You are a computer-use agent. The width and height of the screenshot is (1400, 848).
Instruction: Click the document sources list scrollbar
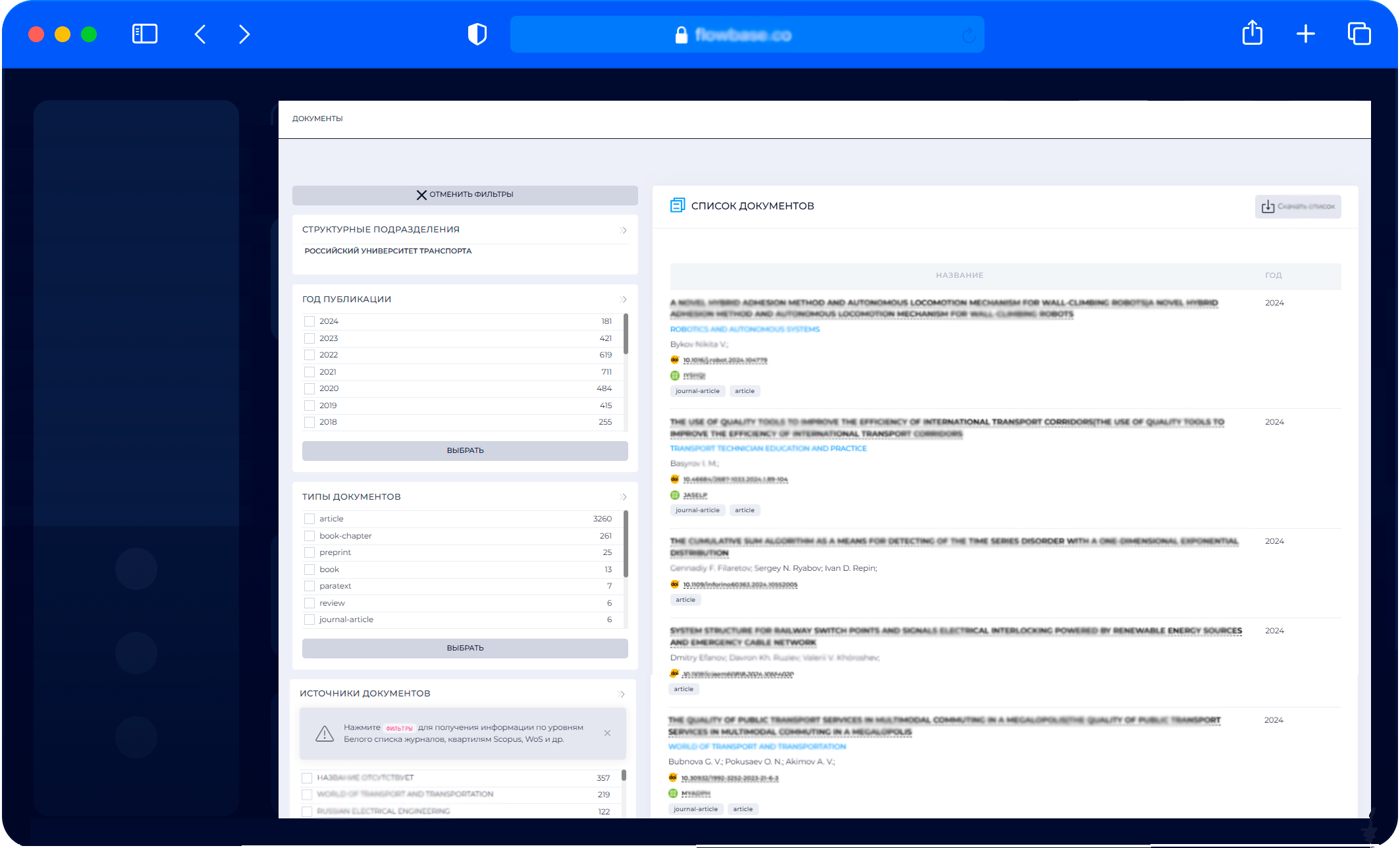(x=624, y=776)
